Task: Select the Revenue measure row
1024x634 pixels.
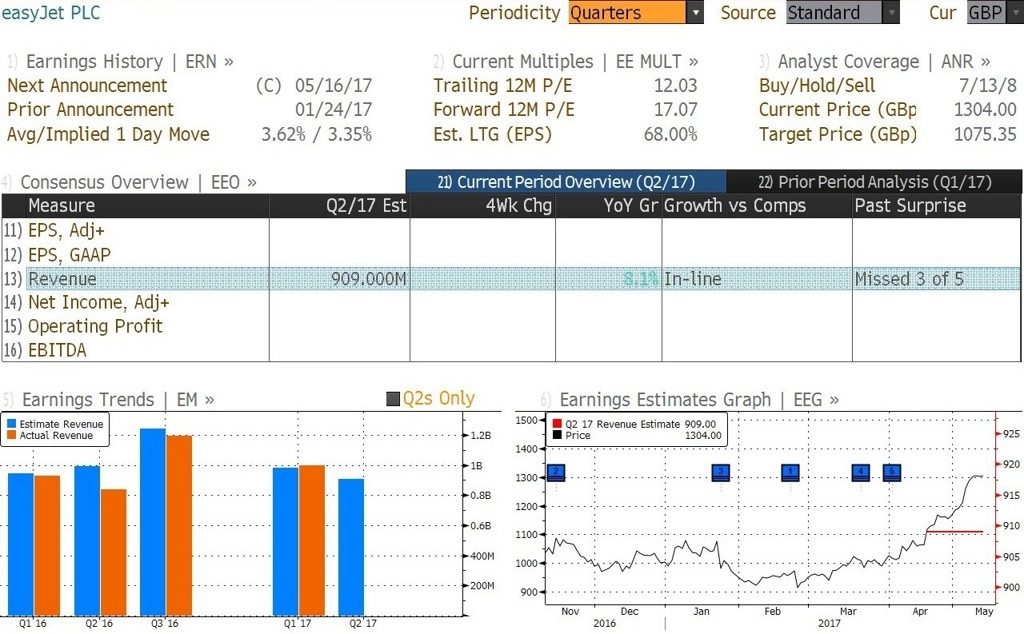Action: (511, 279)
